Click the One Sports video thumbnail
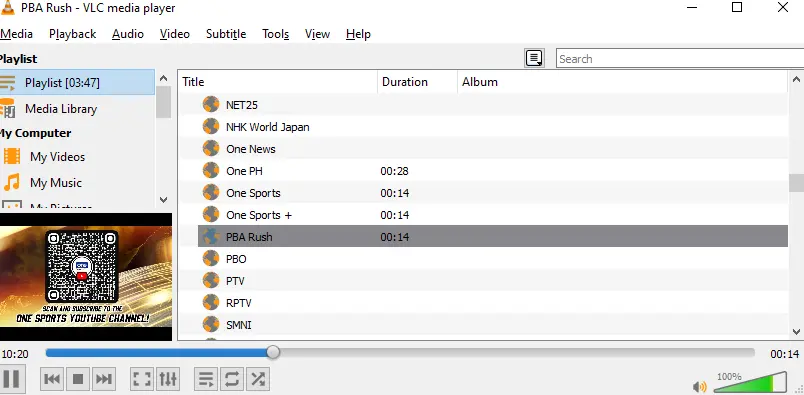 coord(86,277)
